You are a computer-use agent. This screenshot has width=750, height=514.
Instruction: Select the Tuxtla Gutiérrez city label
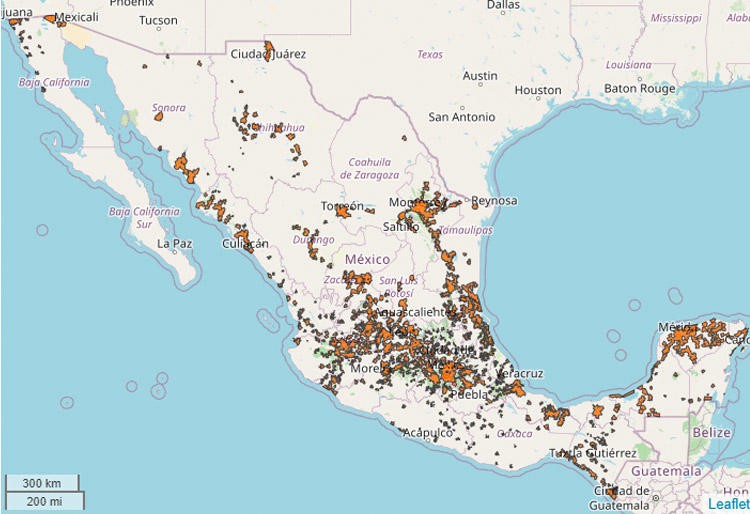(x=591, y=454)
